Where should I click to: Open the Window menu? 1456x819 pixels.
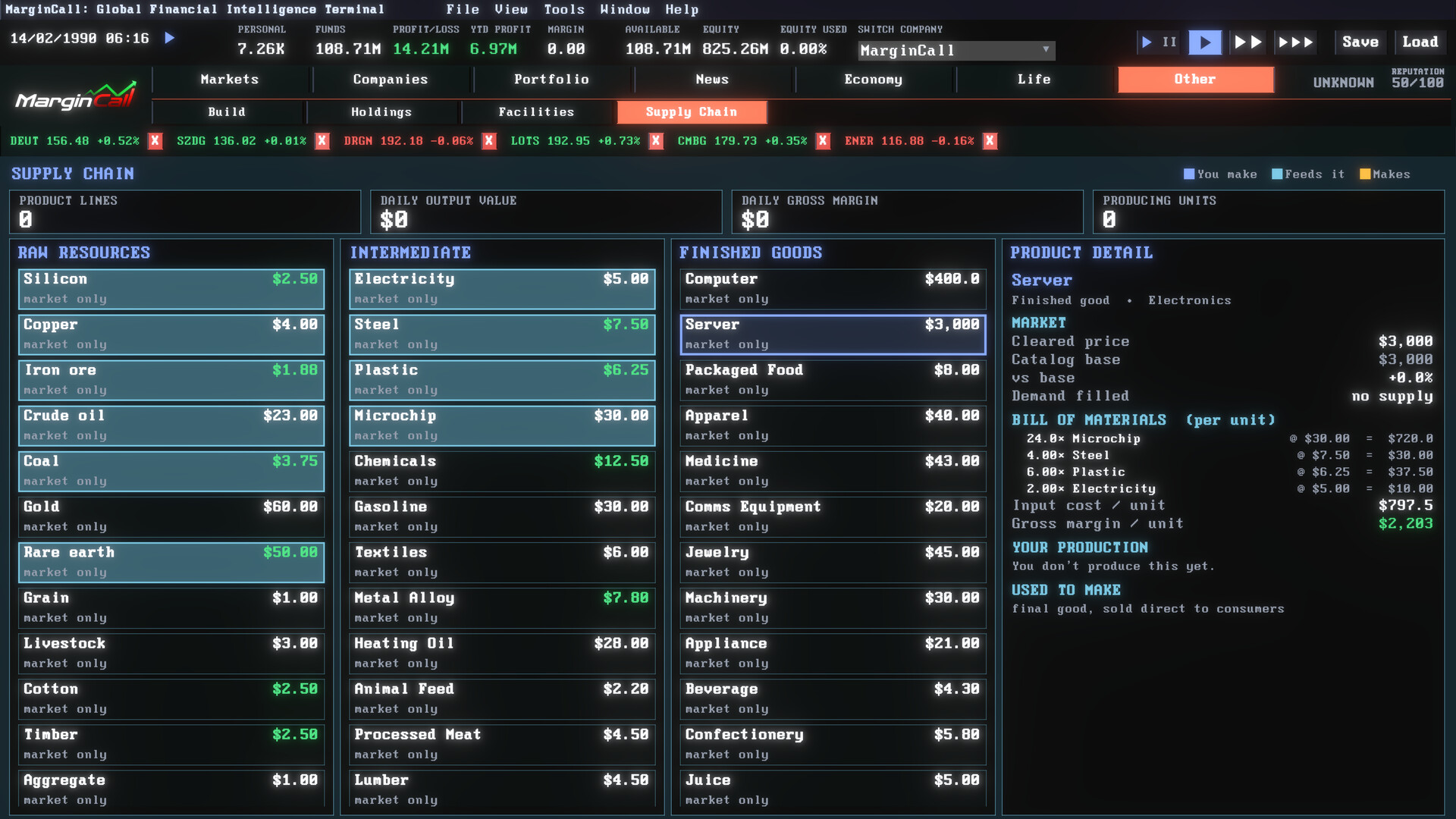click(625, 9)
